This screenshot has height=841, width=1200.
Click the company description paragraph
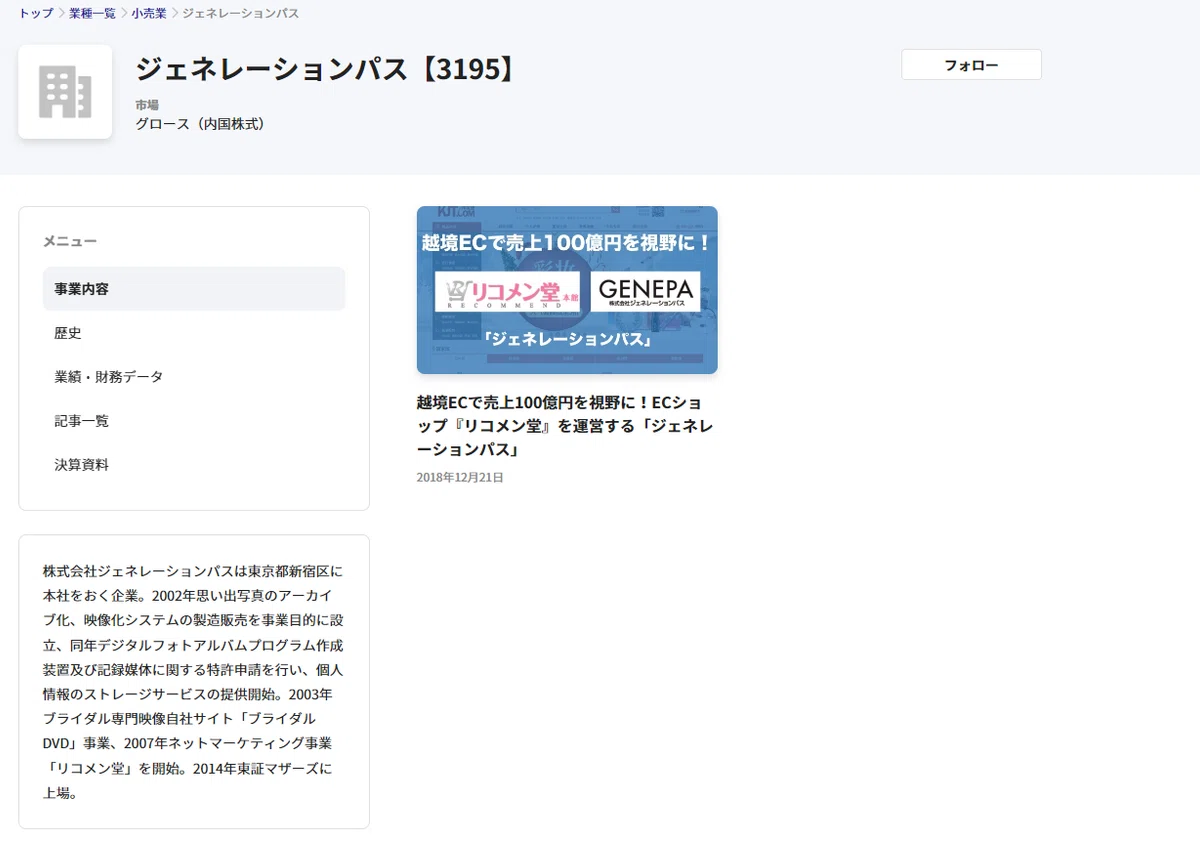pos(193,682)
